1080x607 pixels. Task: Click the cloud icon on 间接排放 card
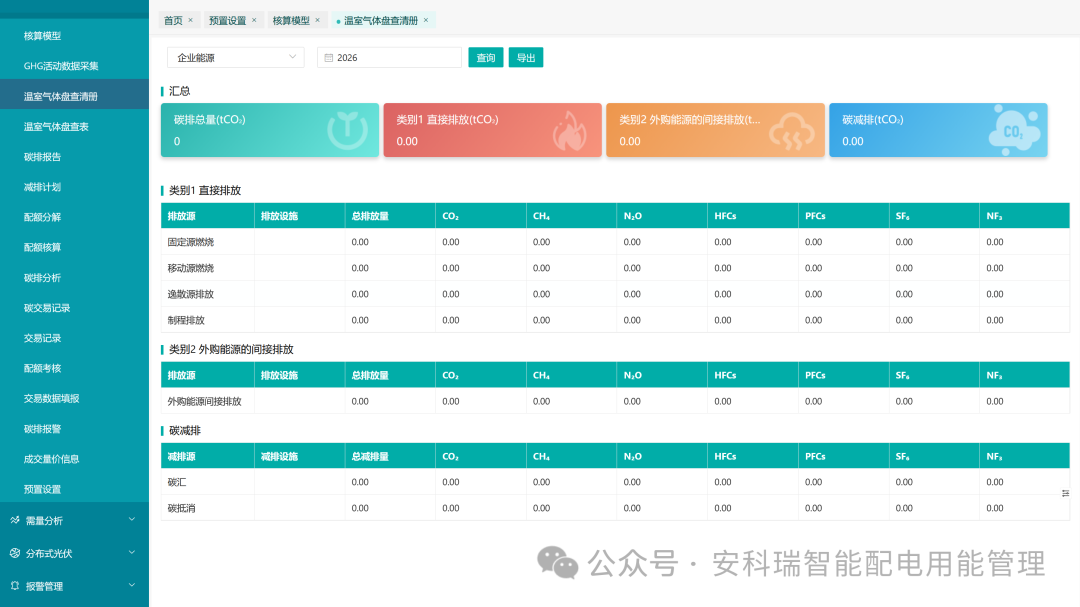(790, 128)
